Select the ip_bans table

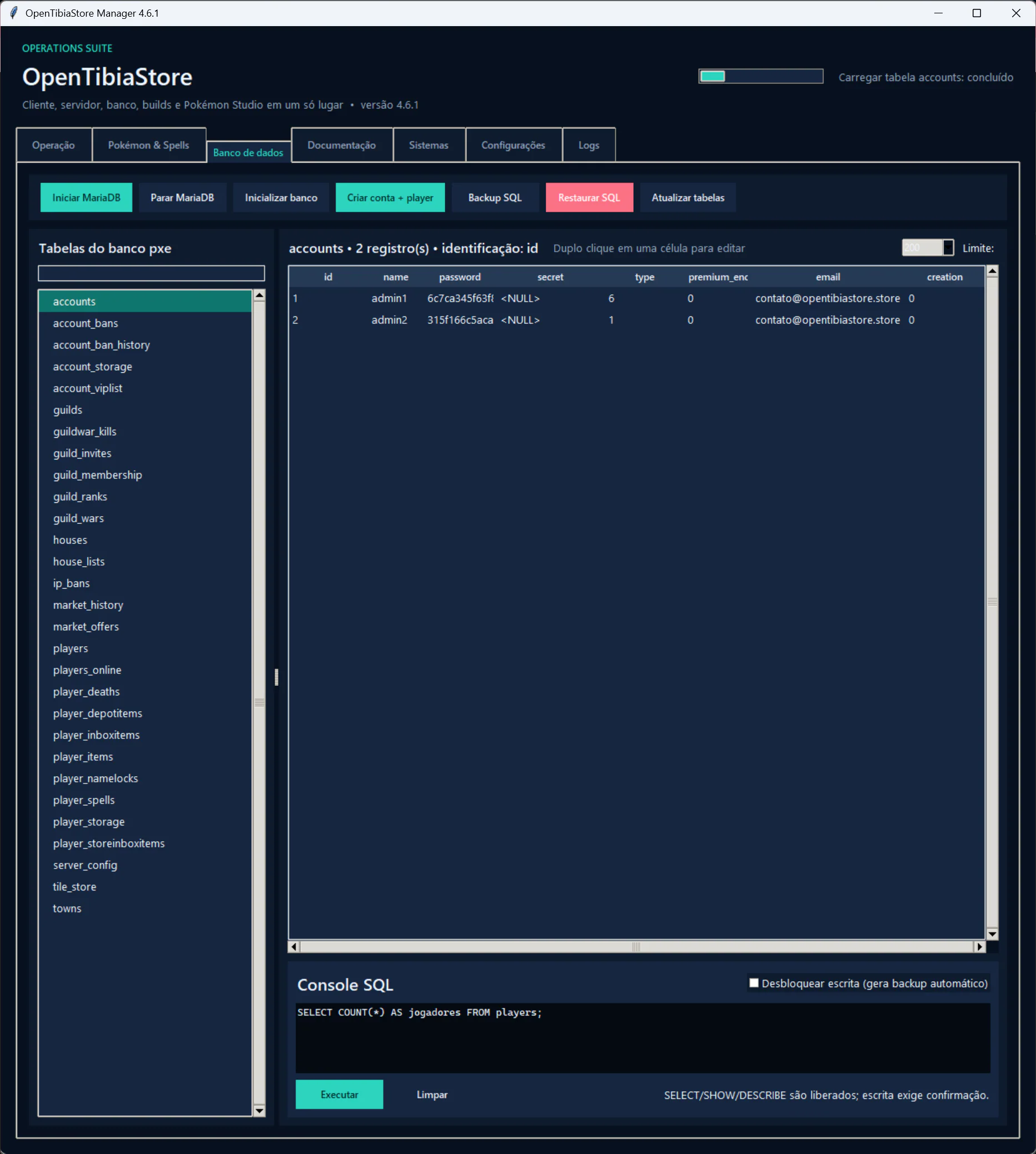point(145,583)
